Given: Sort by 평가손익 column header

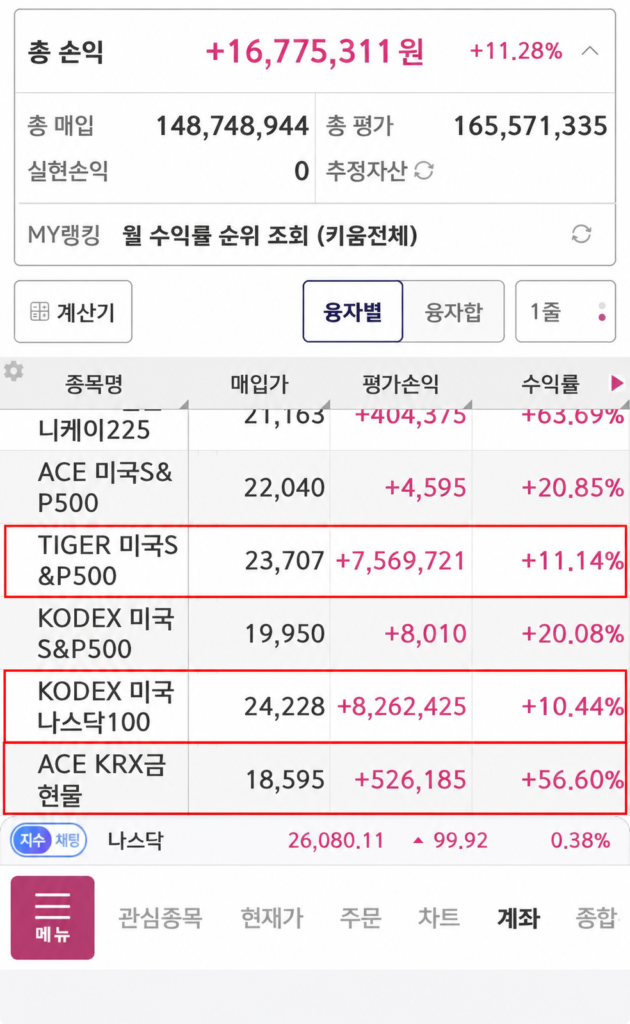Looking at the screenshot, I should (400, 384).
